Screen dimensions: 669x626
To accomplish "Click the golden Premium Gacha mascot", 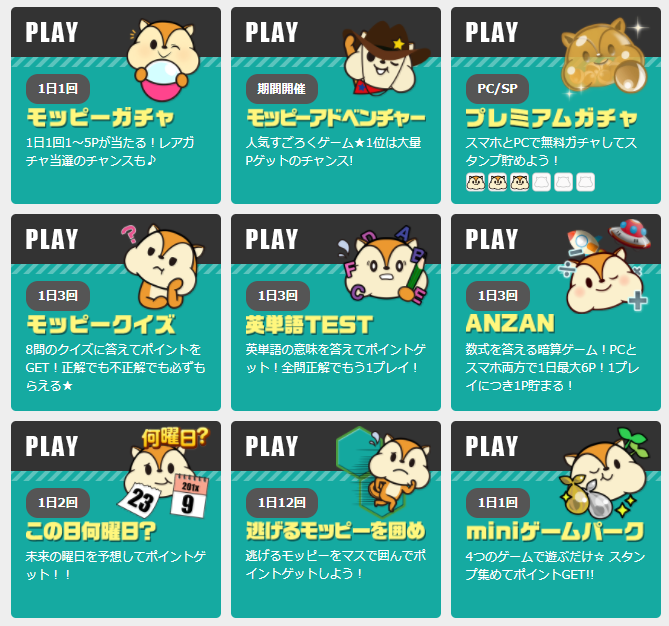I will (x=604, y=56).
